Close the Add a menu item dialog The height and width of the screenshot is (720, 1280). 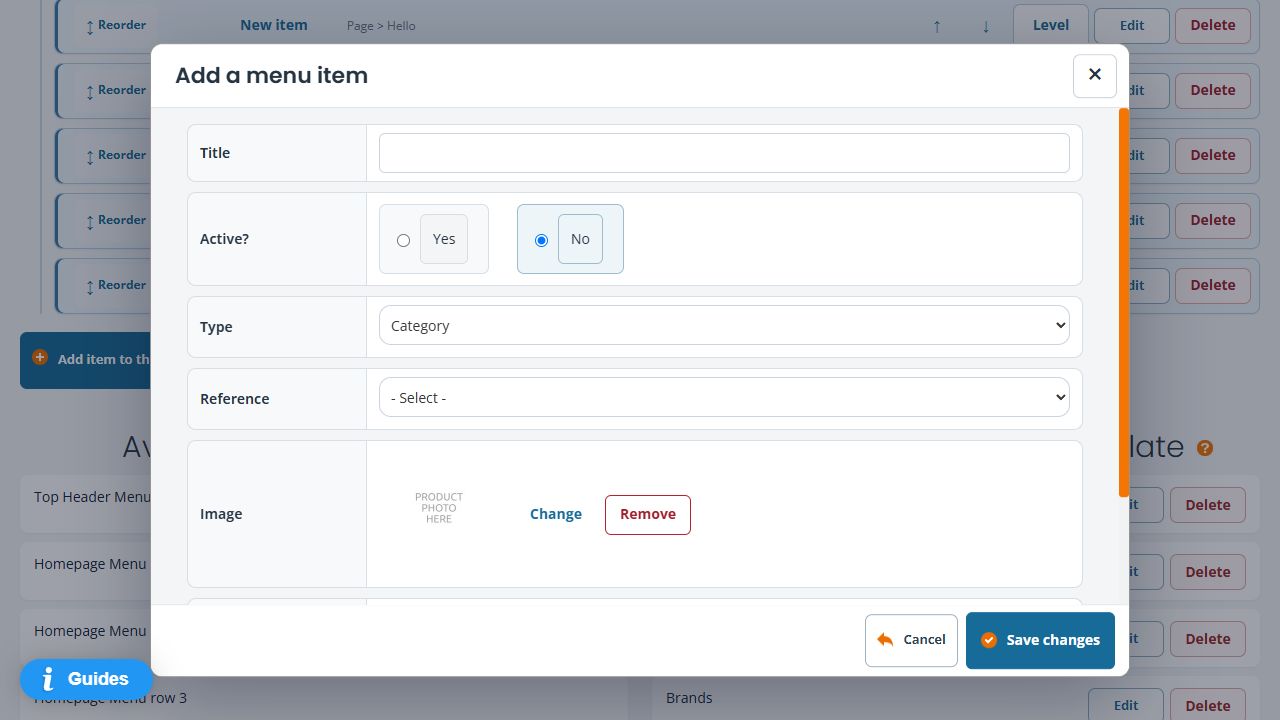pos(1095,75)
